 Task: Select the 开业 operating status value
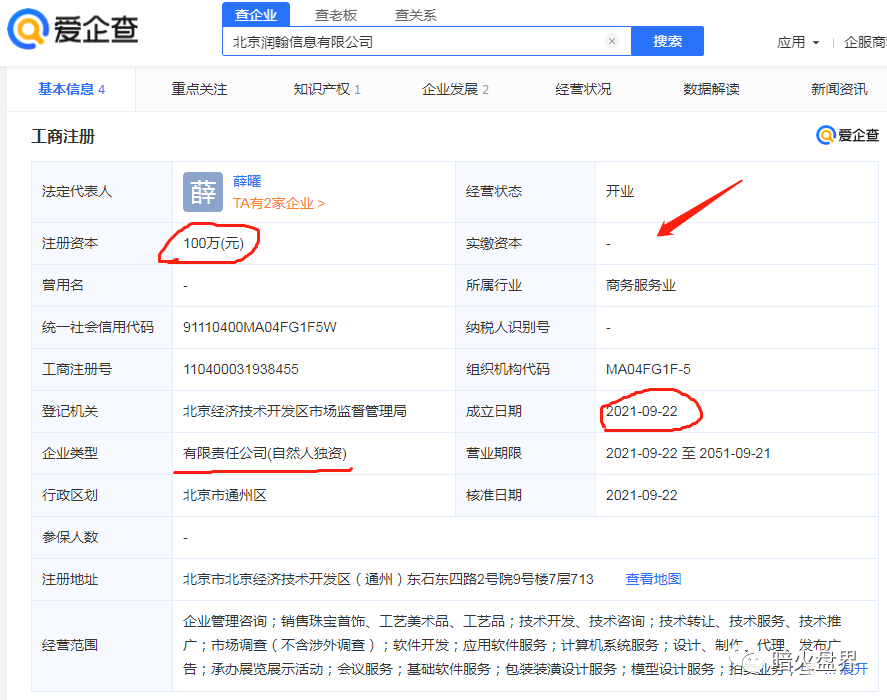pos(619,191)
